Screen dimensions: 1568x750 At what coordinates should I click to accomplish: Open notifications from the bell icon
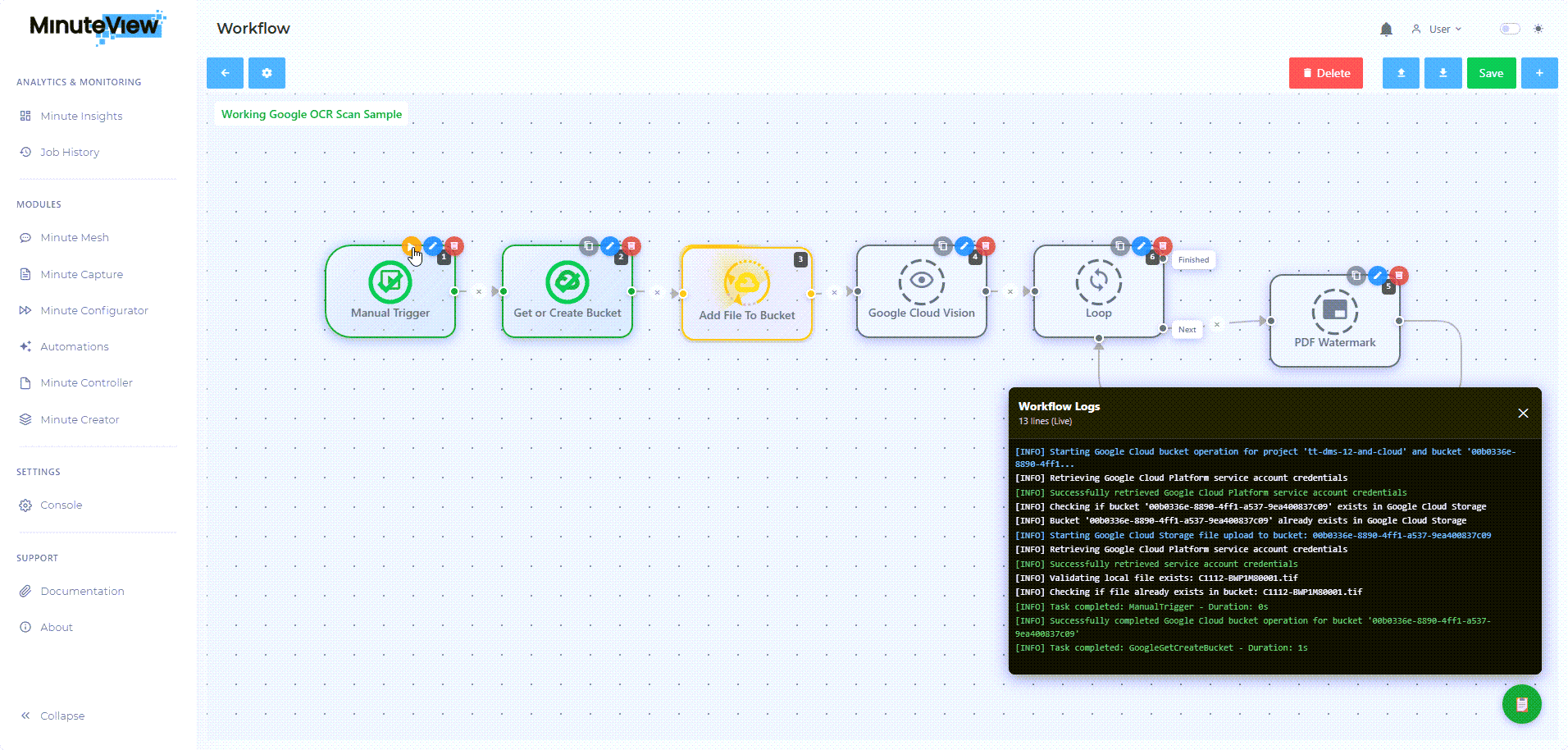click(1388, 28)
